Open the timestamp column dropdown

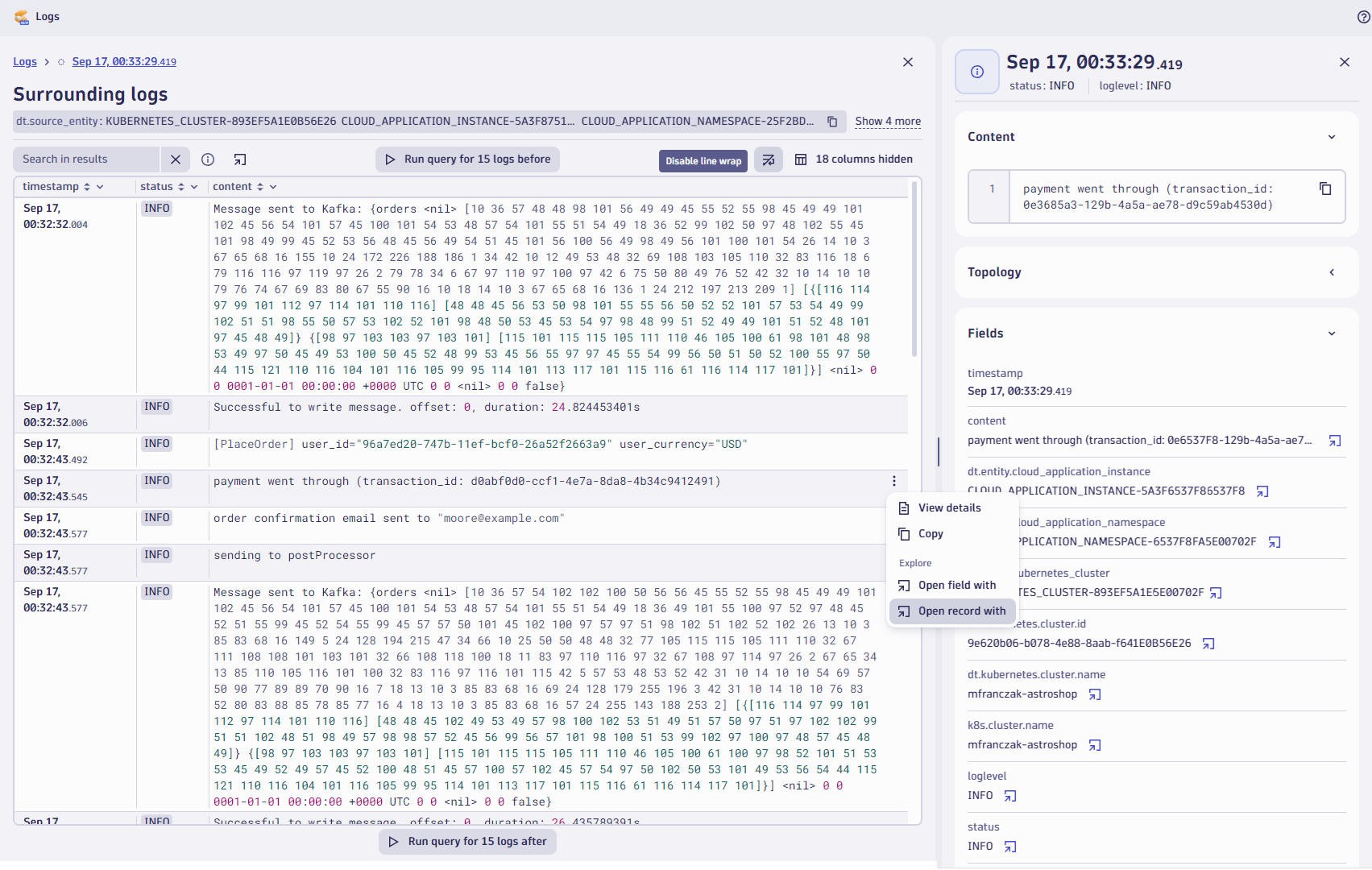tap(100, 186)
